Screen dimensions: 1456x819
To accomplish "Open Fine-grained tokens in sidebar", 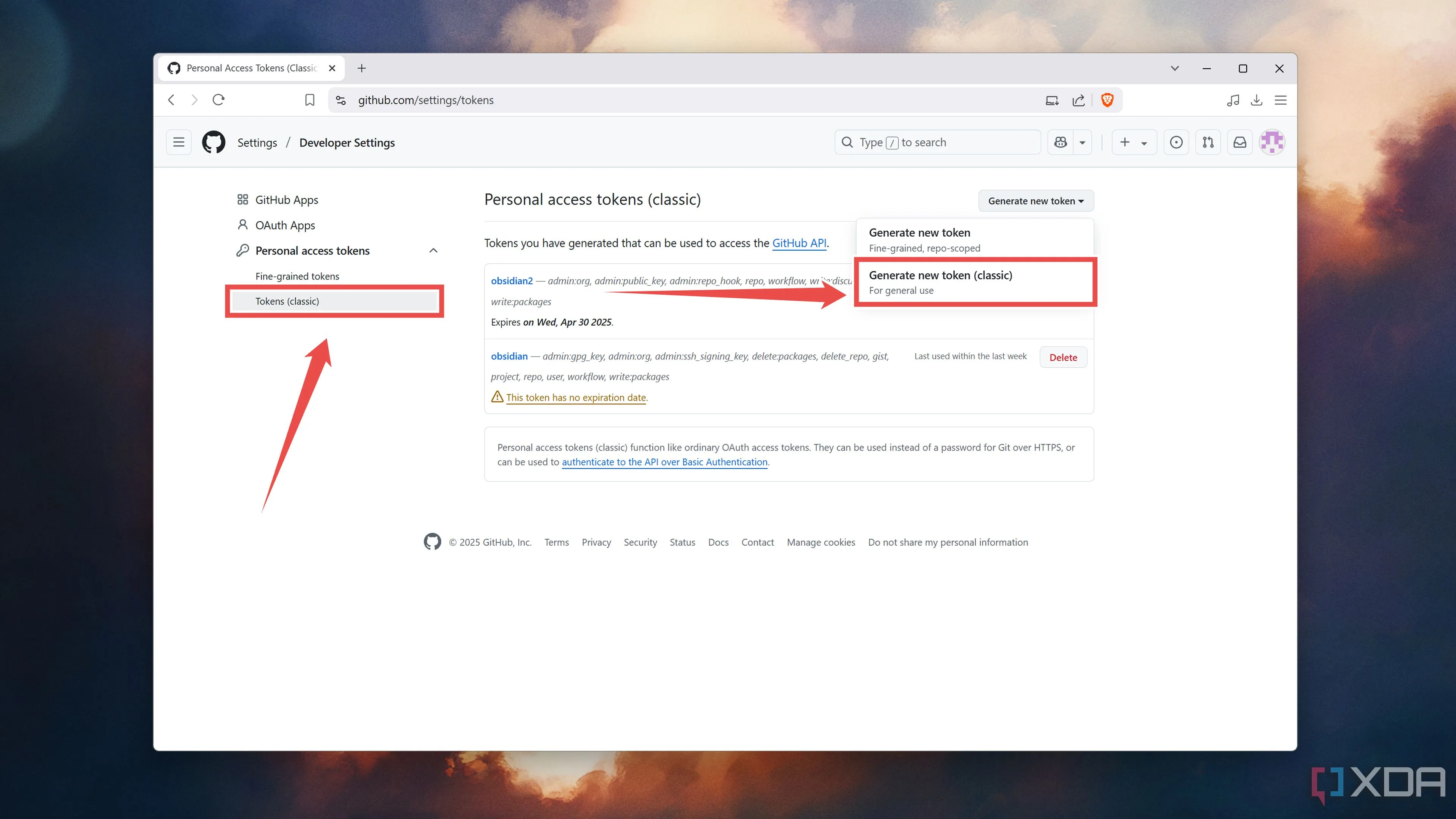I will (x=297, y=276).
